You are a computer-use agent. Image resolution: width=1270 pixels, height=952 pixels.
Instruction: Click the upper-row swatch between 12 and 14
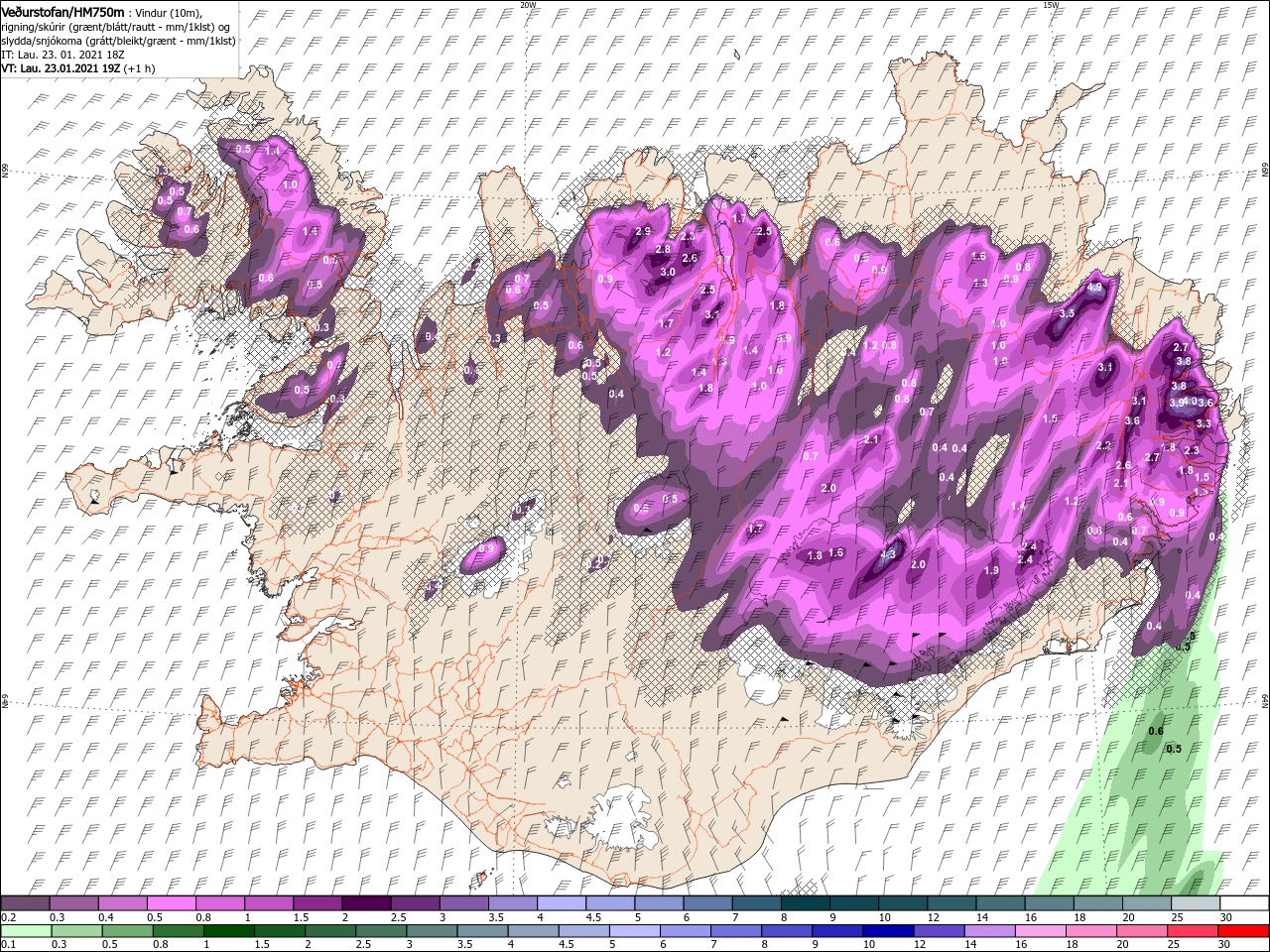952,903
